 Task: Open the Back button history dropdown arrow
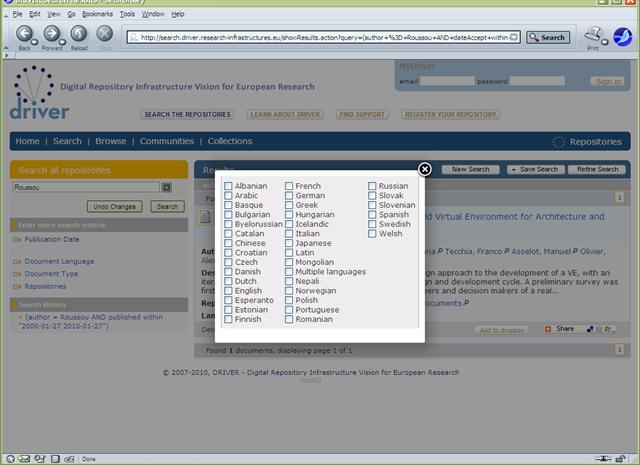pyautogui.click(x=34, y=42)
